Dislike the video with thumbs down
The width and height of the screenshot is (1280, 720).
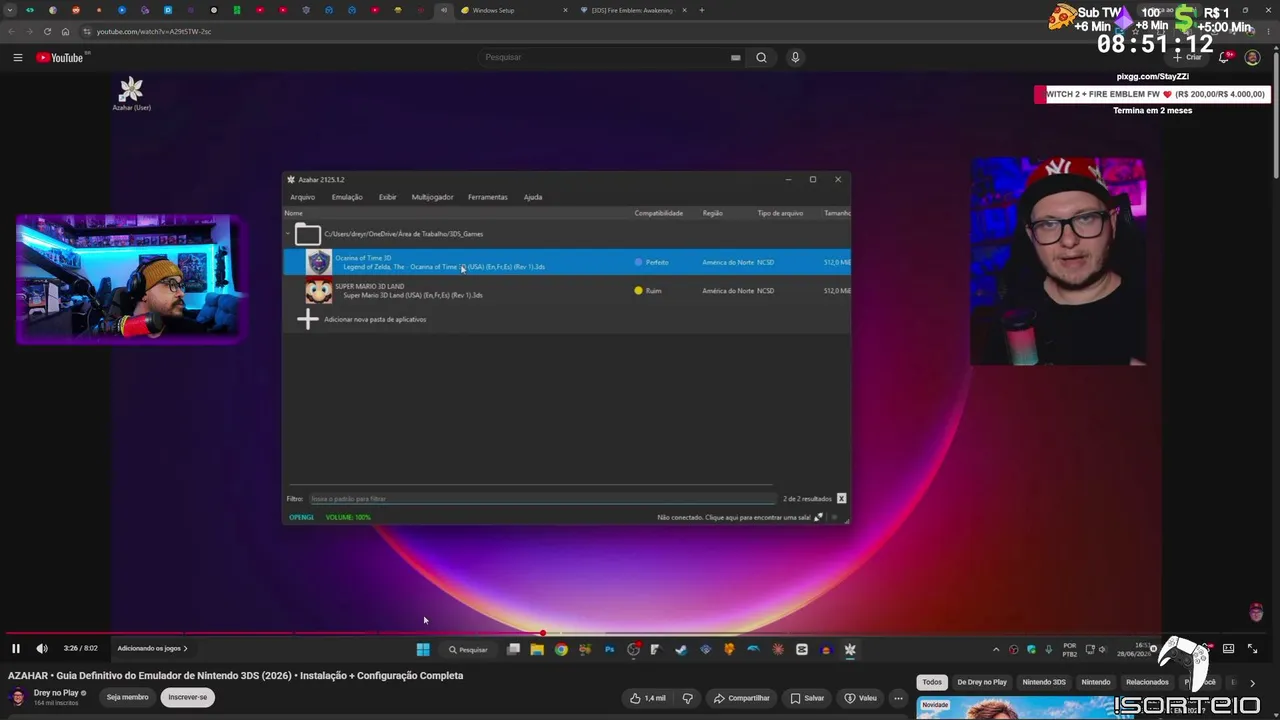(687, 698)
